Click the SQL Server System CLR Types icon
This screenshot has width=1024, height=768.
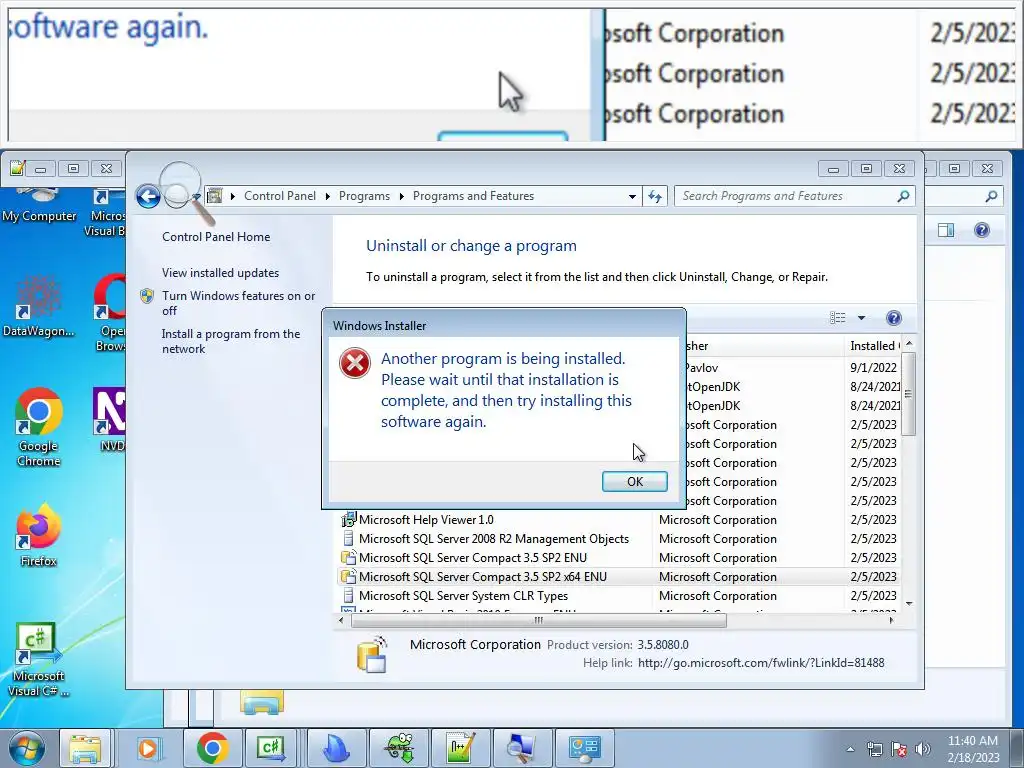(348, 596)
